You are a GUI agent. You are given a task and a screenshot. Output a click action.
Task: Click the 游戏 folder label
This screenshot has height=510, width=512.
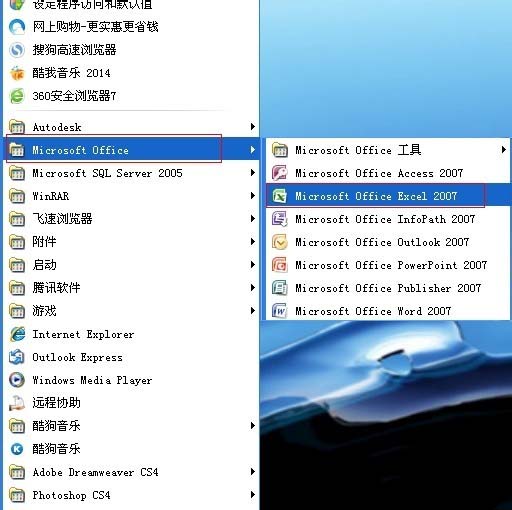coord(44,311)
